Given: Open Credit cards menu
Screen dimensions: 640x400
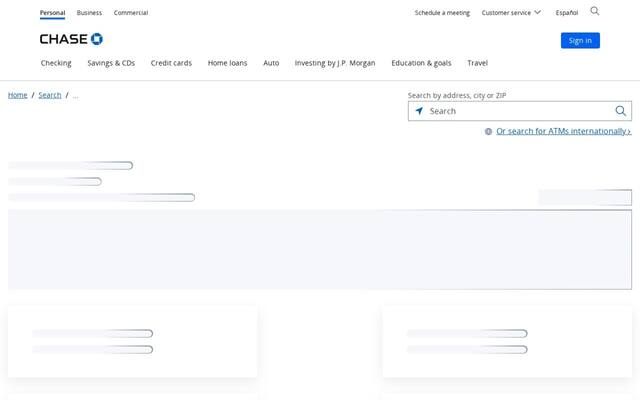Looking at the screenshot, I should coord(171,63).
